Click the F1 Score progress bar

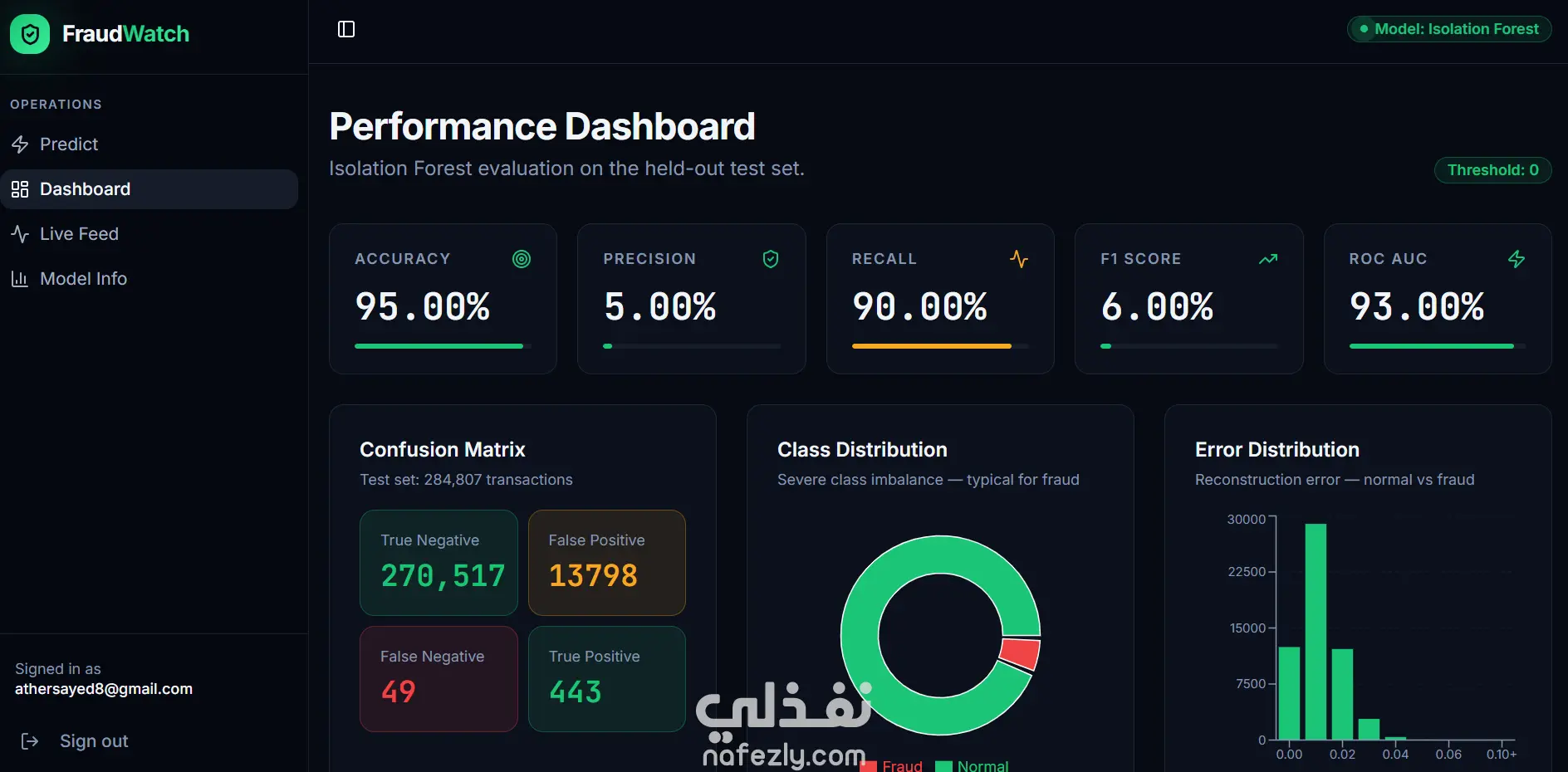[x=1189, y=346]
